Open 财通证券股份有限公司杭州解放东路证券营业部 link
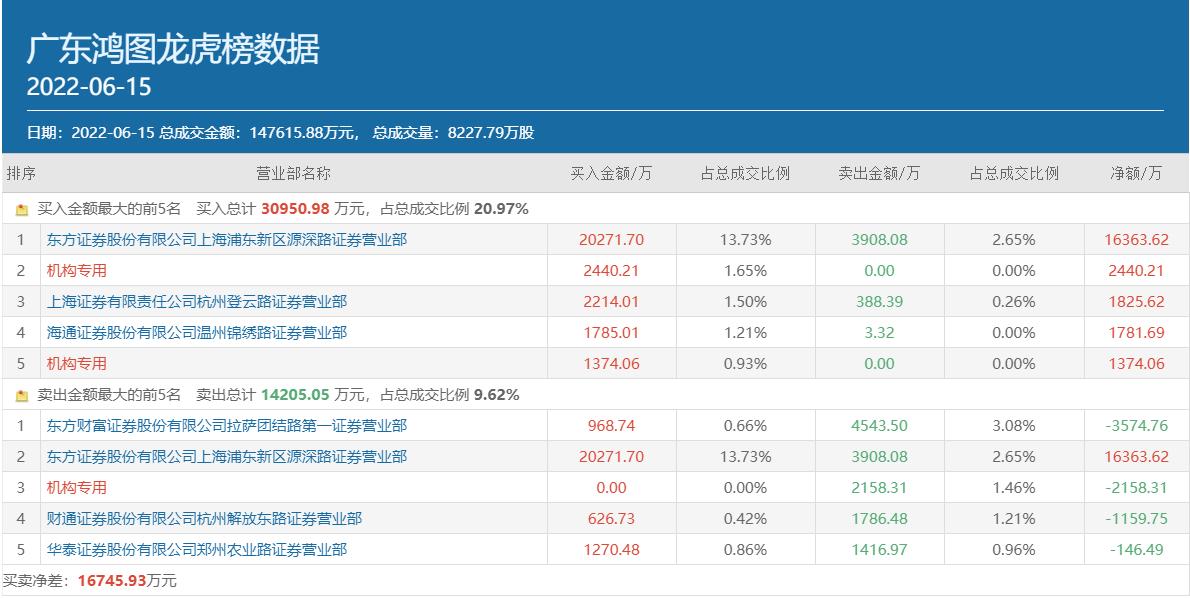The image size is (1190, 598). (204, 519)
